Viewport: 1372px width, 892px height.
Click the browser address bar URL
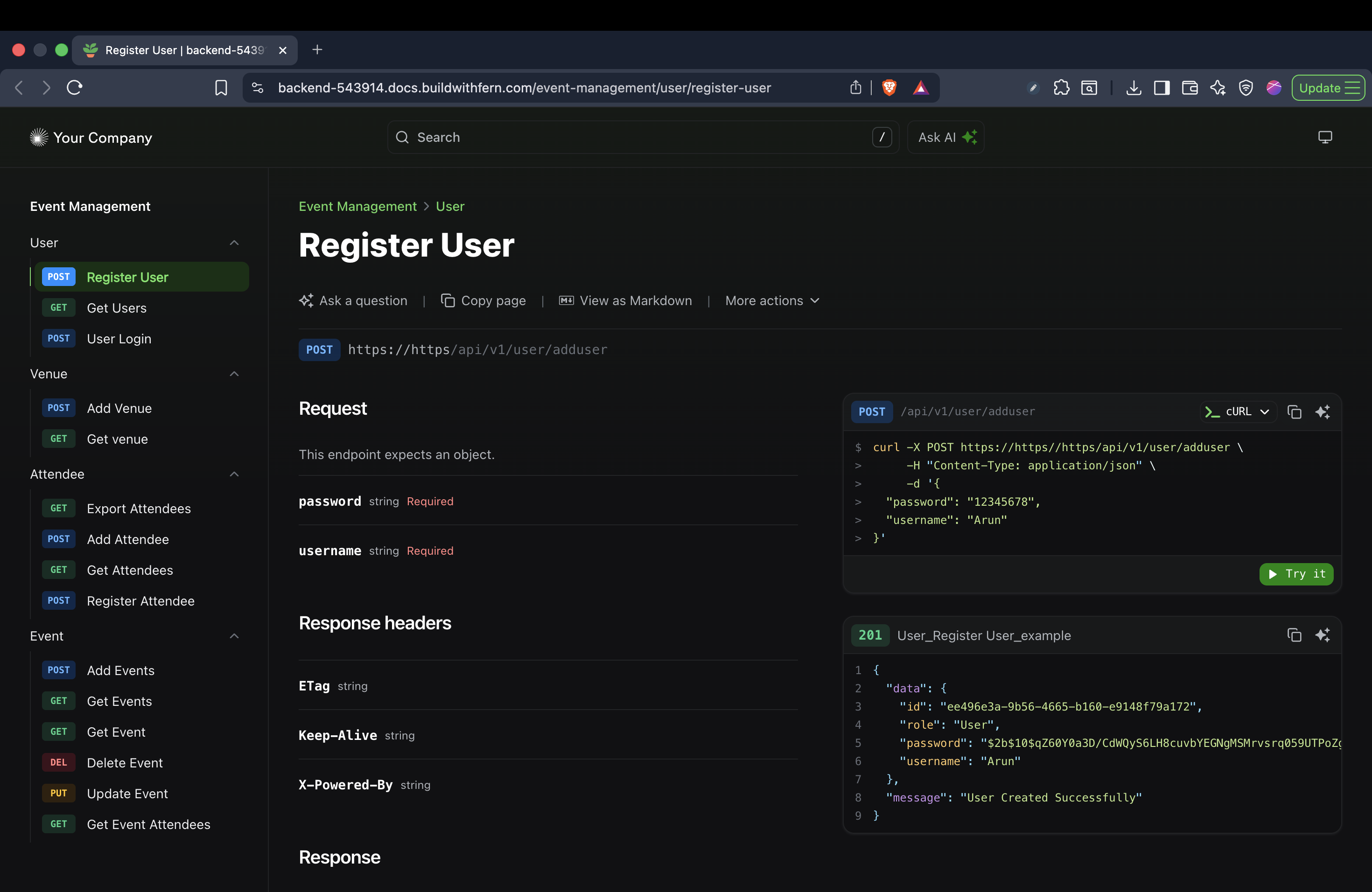[524, 88]
